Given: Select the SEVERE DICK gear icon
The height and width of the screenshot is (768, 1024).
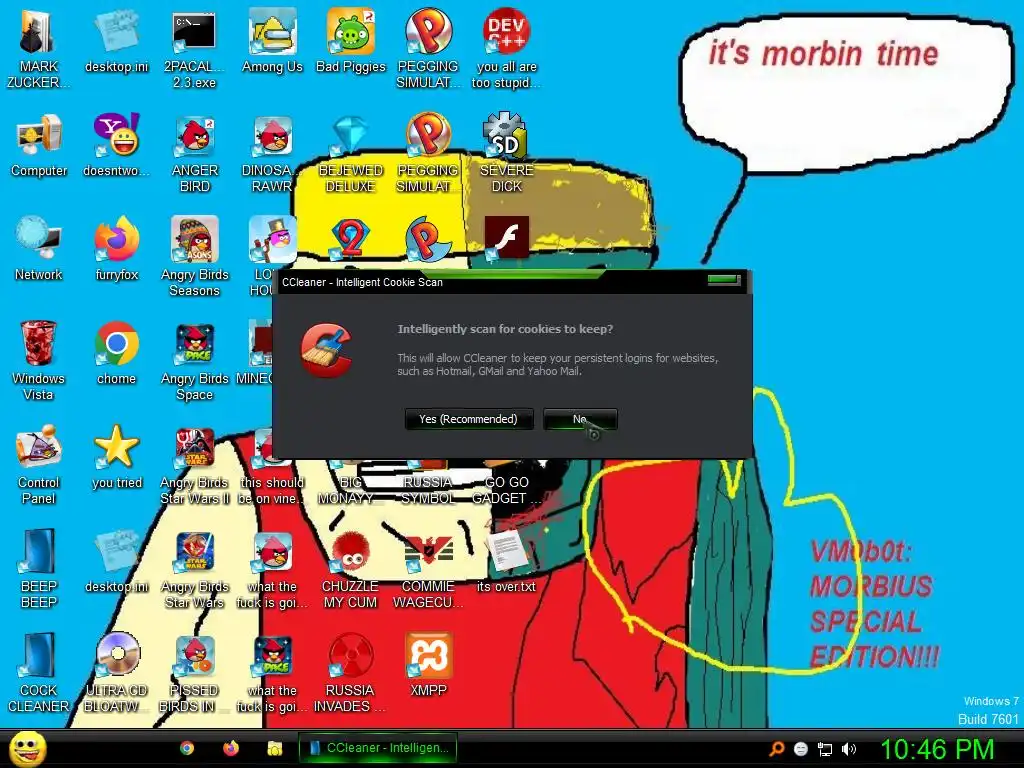Looking at the screenshot, I should (506, 154).
